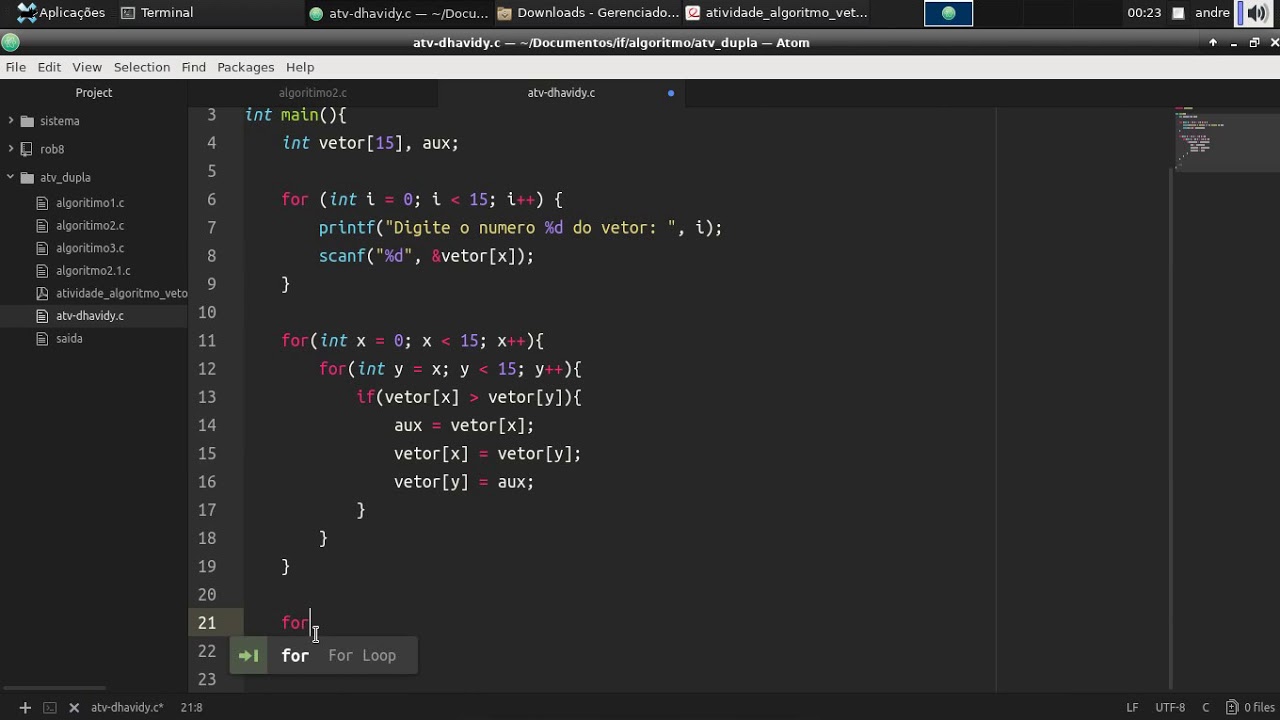Click the tree view horizontal scrollbar
The image size is (1280, 720).
[53, 688]
